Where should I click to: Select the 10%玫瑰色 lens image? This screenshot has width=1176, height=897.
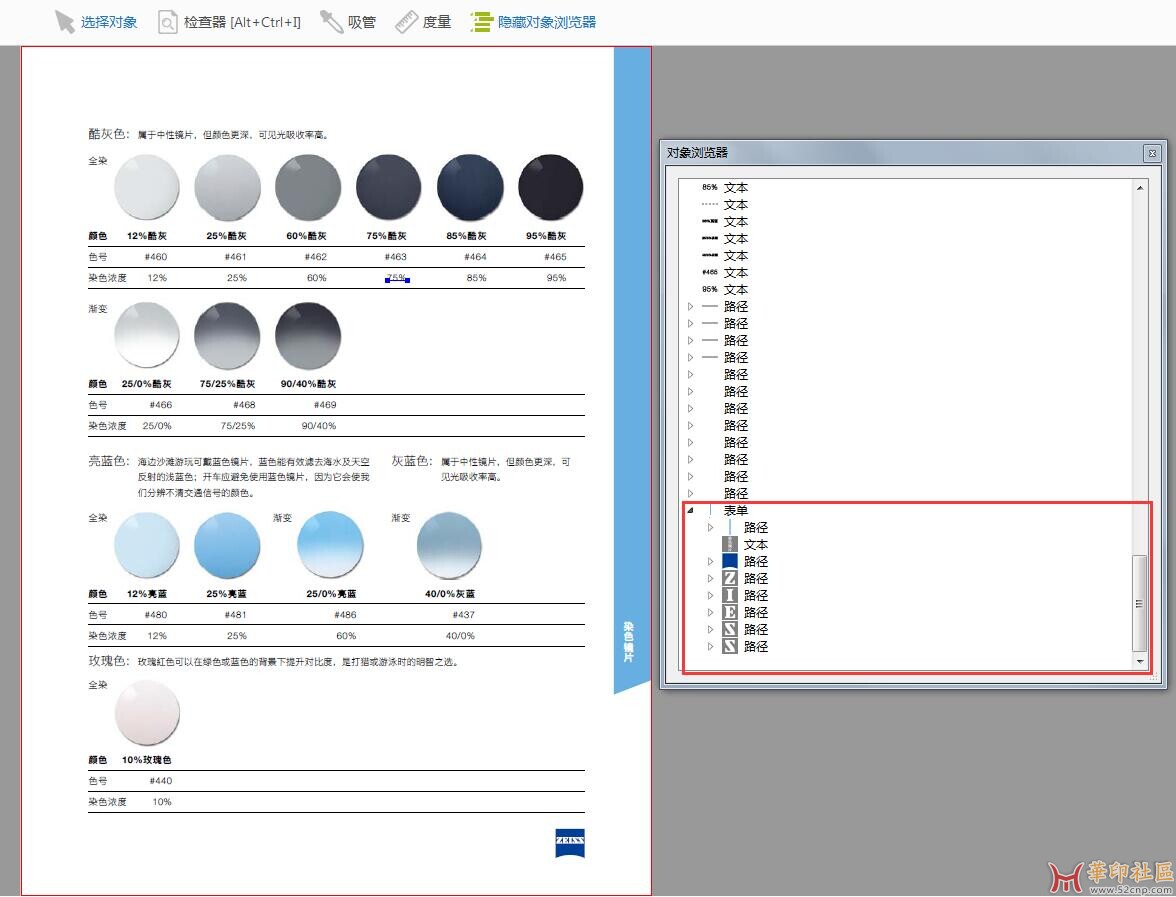point(147,712)
